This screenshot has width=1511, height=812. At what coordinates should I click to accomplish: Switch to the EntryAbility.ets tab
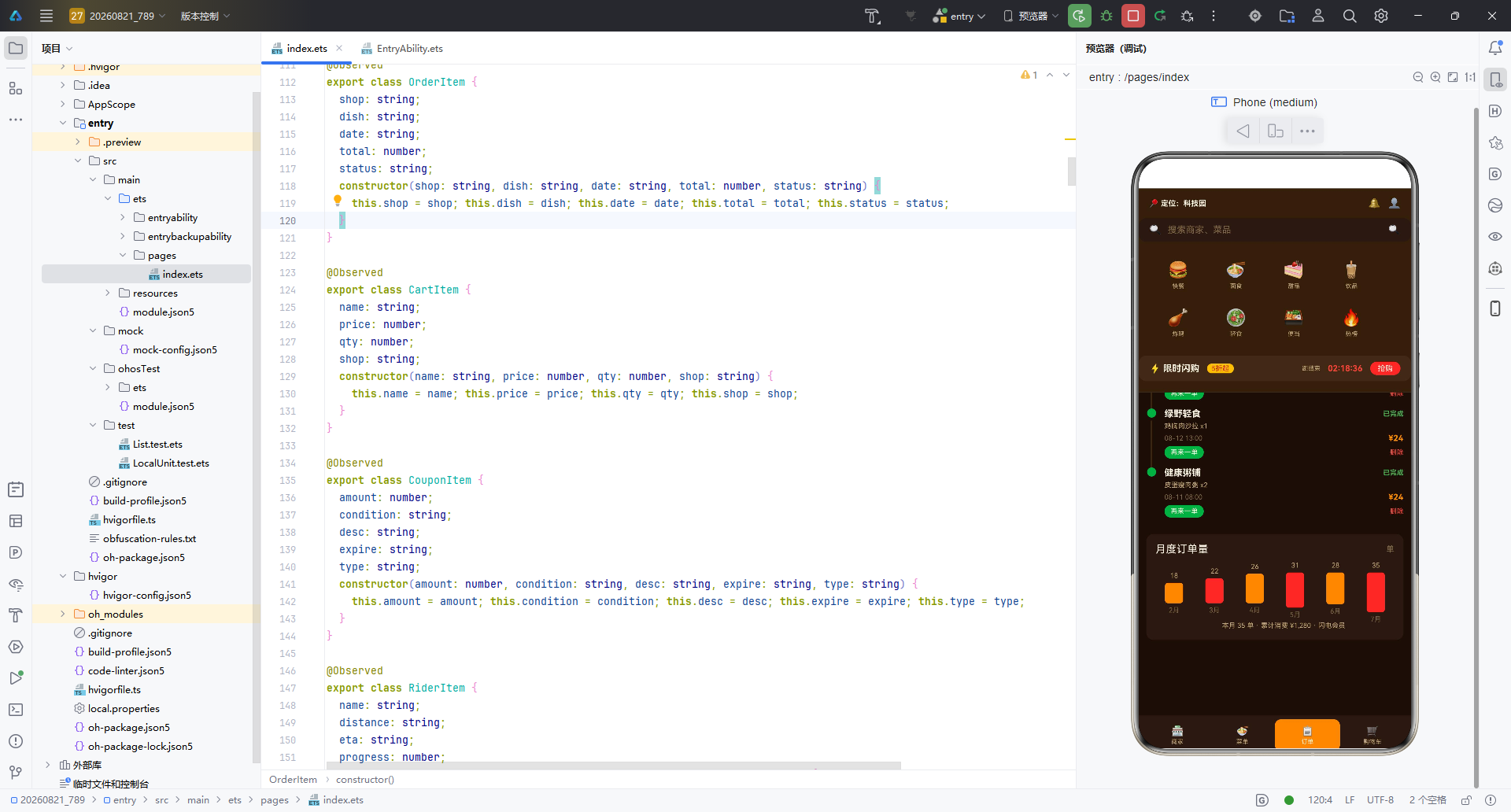point(402,48)
